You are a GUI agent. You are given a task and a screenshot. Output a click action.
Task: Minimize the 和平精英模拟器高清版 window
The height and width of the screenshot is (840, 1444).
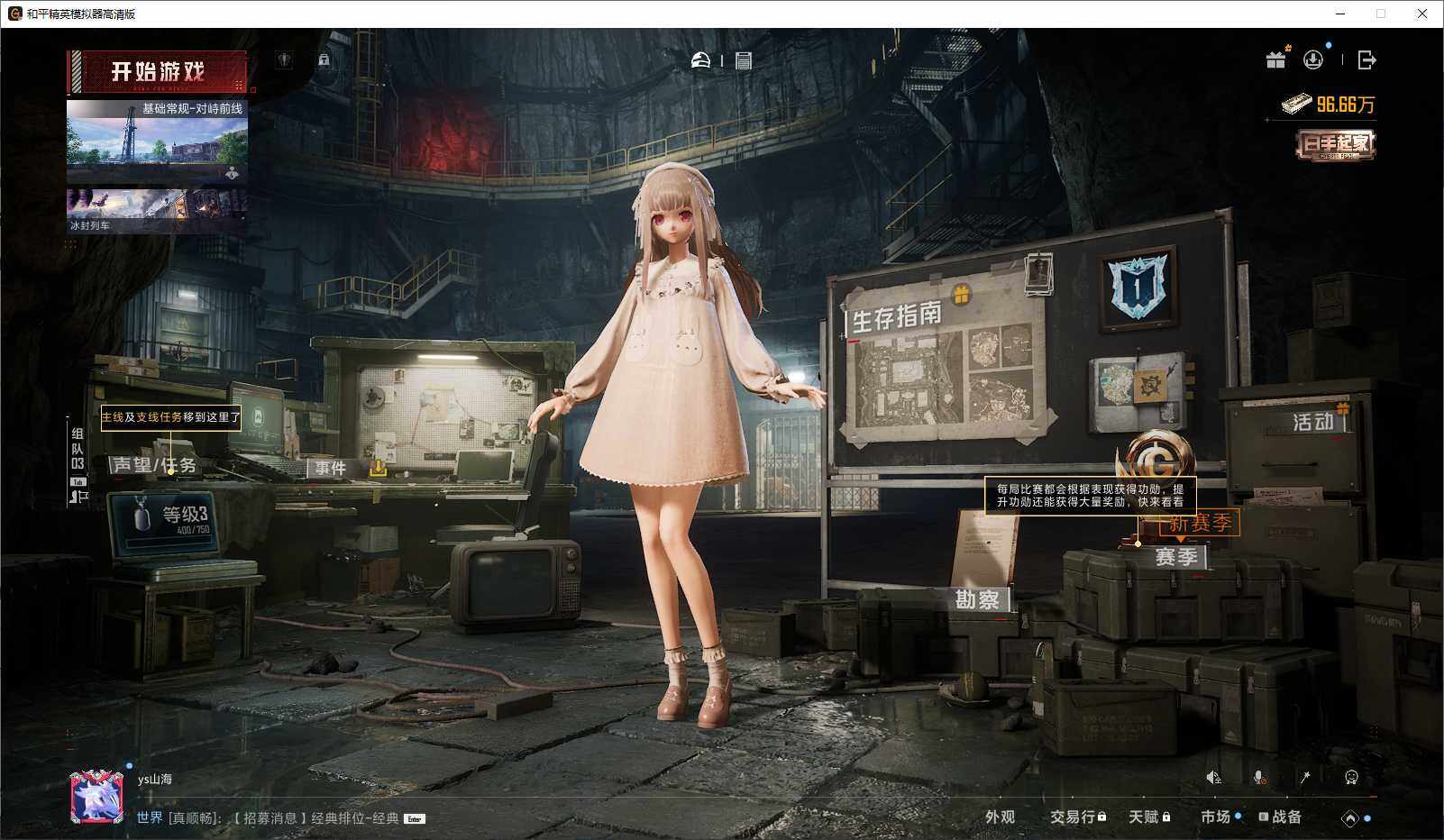[1340, 14]
